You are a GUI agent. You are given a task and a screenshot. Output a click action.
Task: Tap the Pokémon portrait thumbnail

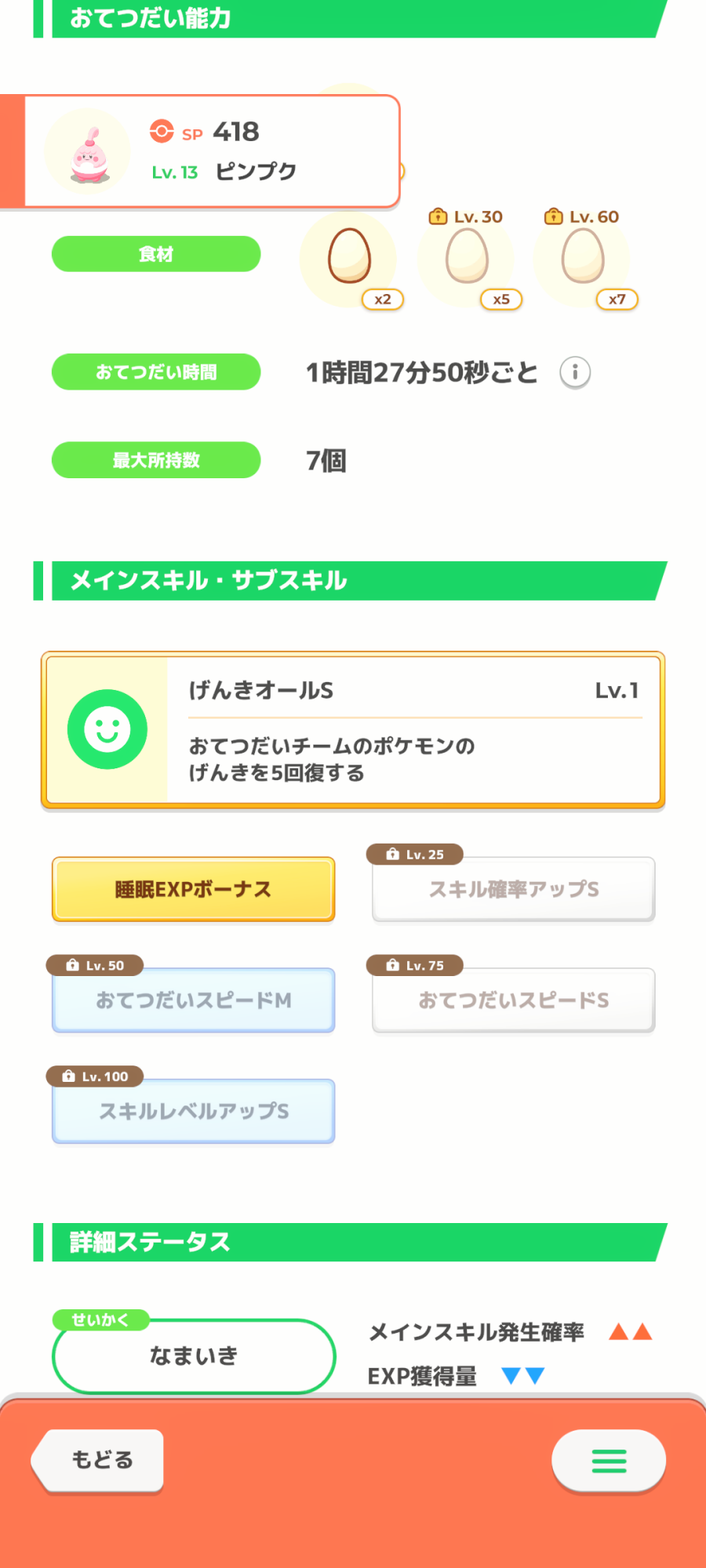coord(89,152)
